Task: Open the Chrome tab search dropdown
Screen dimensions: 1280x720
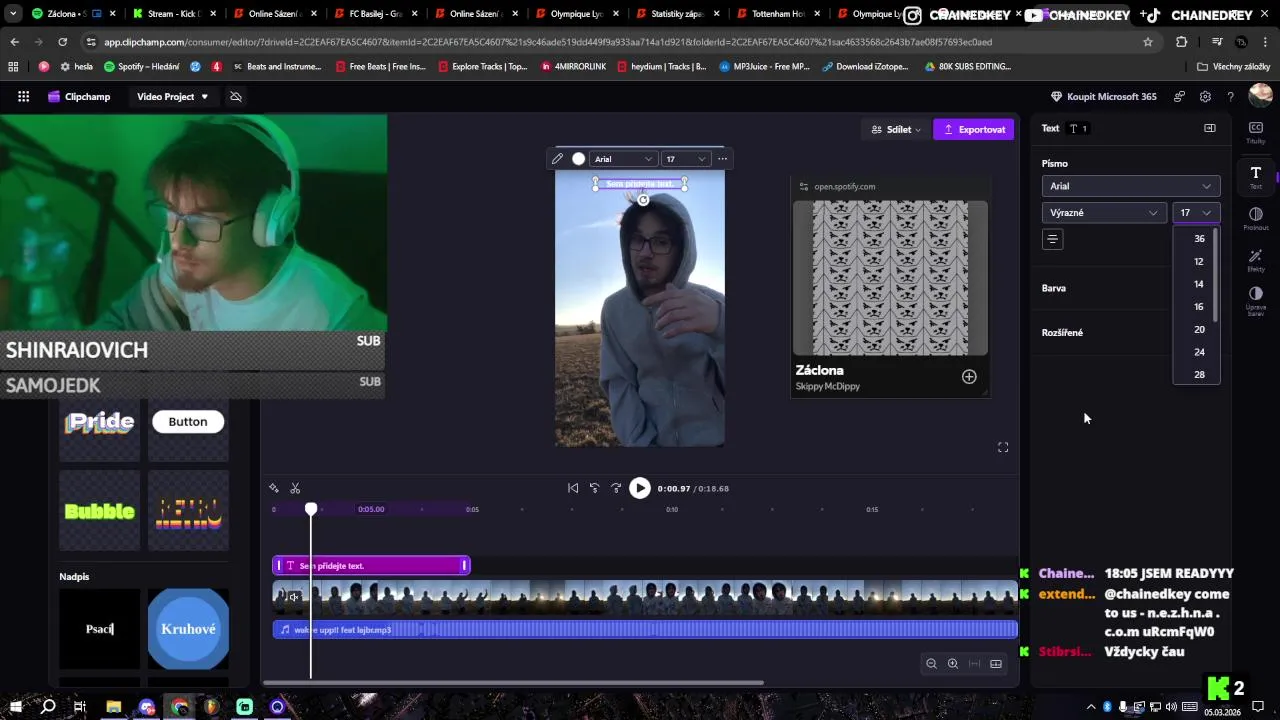Action: point(13,14)
